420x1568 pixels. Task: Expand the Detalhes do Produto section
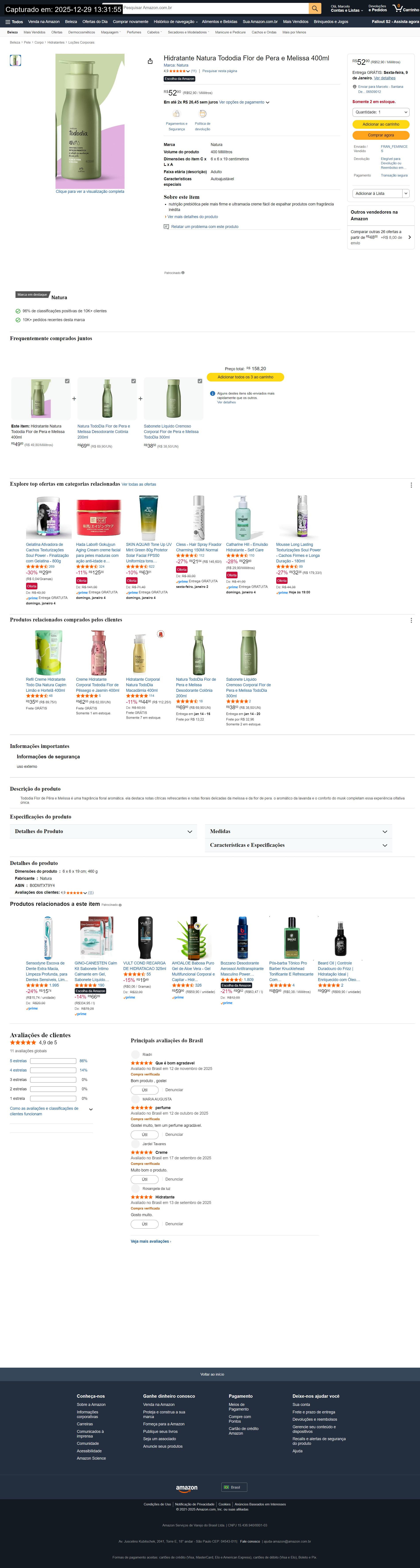point(104,832)
